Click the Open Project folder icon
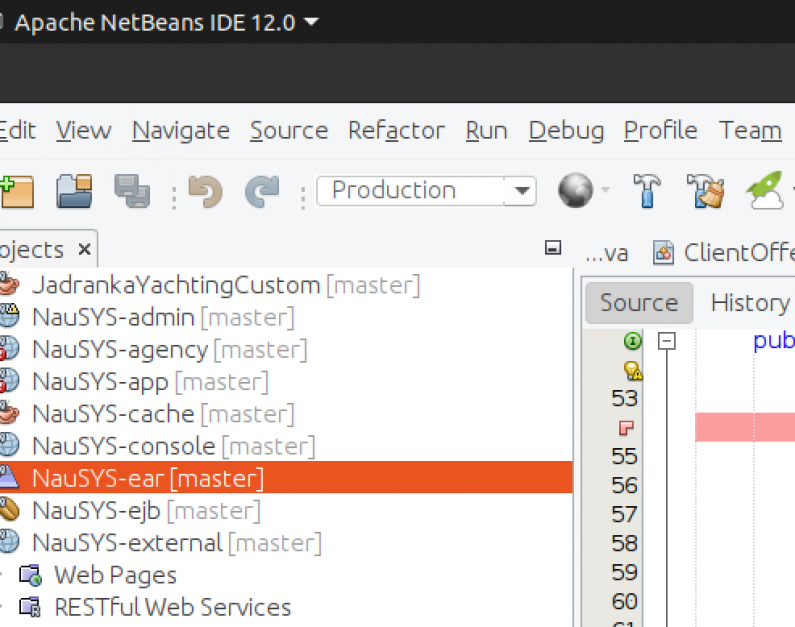The width and height of the screenshot is (795, 627). point(74,191)
